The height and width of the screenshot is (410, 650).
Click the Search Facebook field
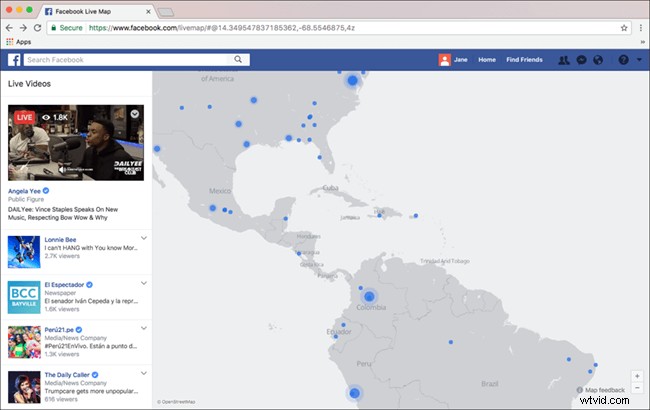pos(126,60)
